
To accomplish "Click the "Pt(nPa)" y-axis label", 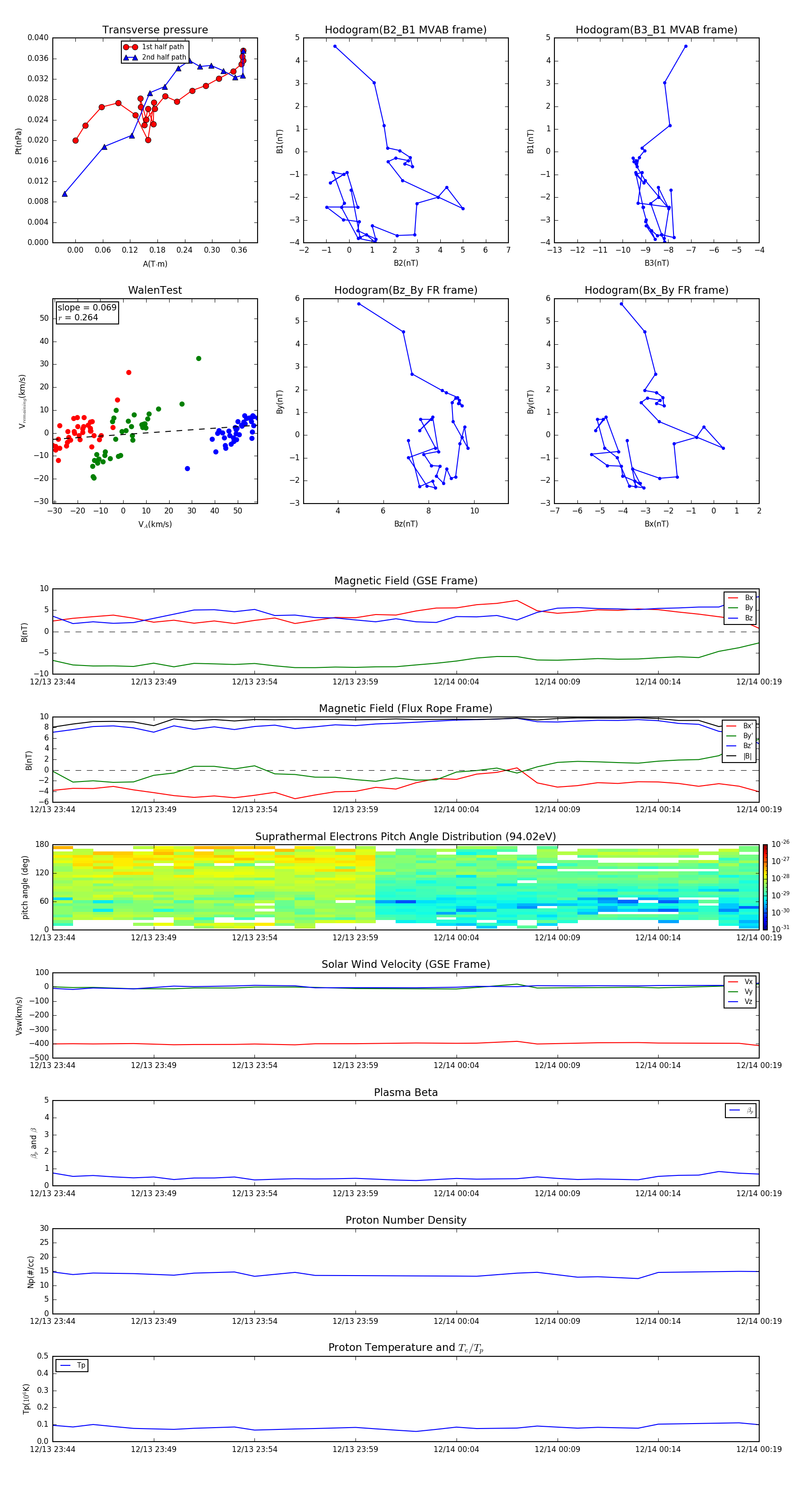I will point(18,141).
